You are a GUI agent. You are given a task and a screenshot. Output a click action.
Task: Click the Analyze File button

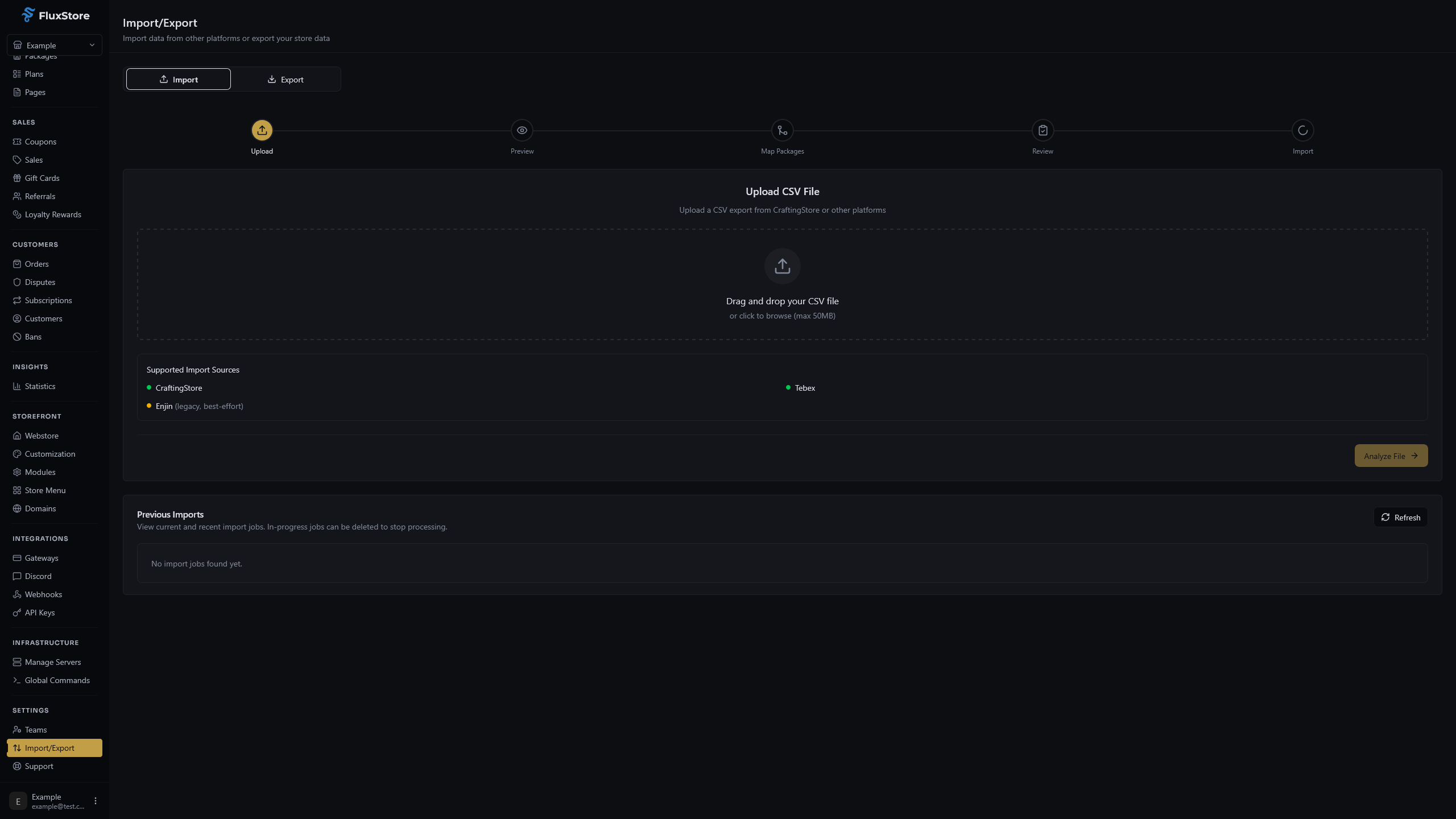point(1391,456)
